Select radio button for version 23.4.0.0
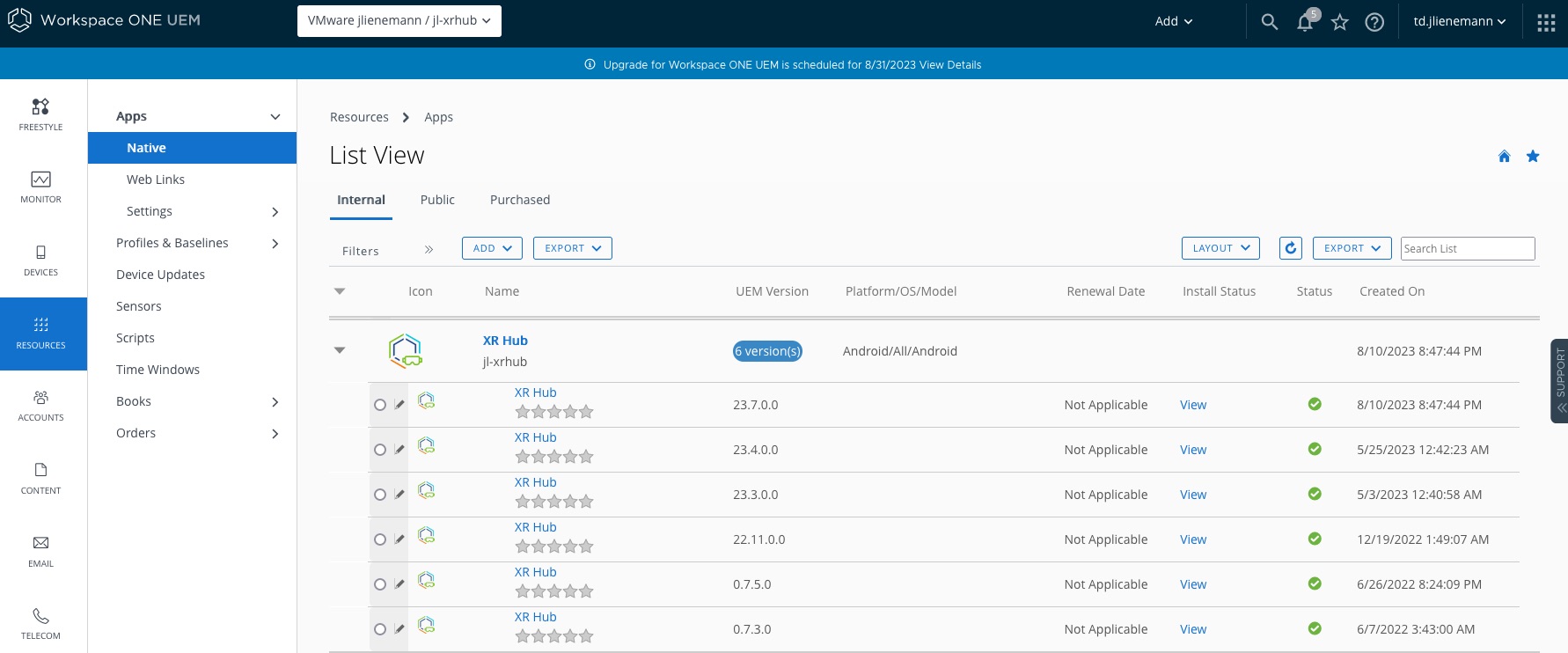 click(380, 450)
